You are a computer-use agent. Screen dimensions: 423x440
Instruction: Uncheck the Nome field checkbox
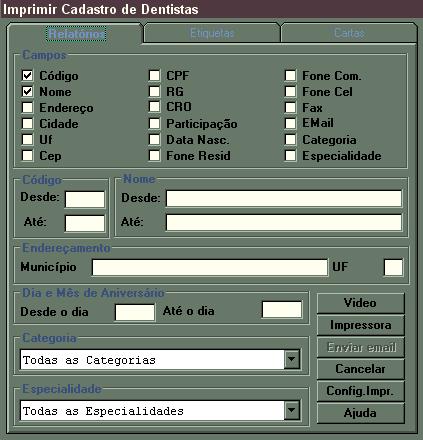point(27,91)
